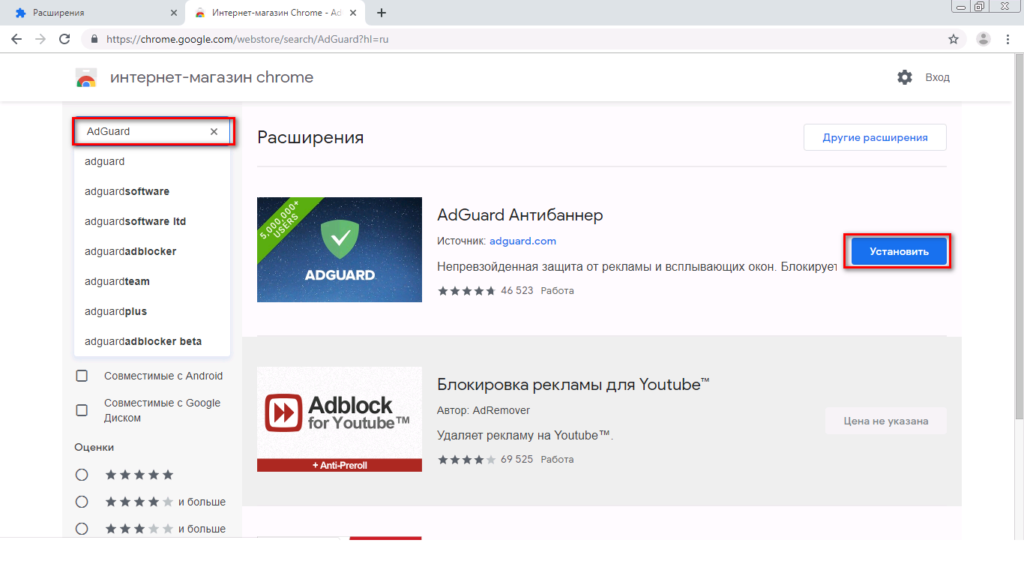
Task: Click the browser forward arrow
Action: [40, 39]
